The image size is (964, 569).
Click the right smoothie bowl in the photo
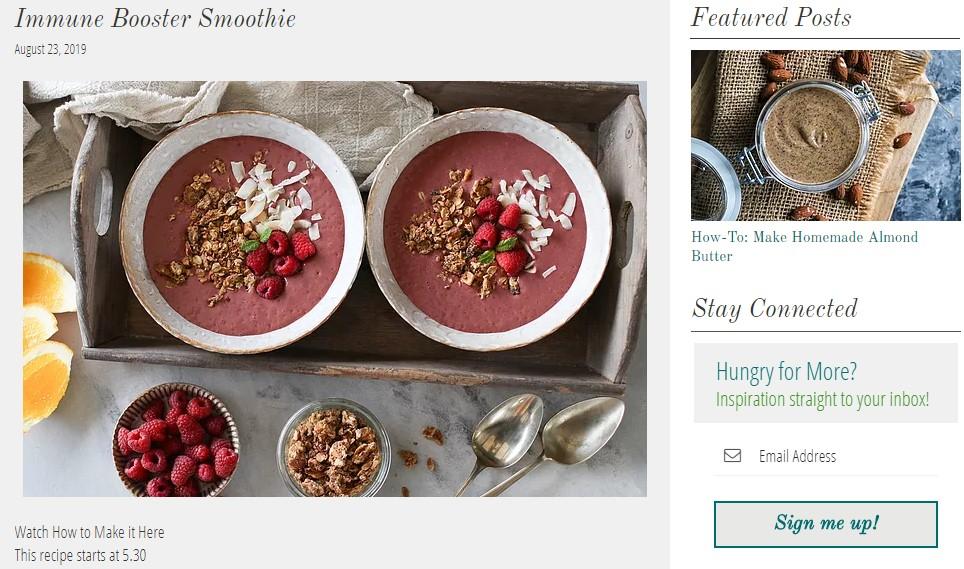pyautogui.click(x=489, y=229)
